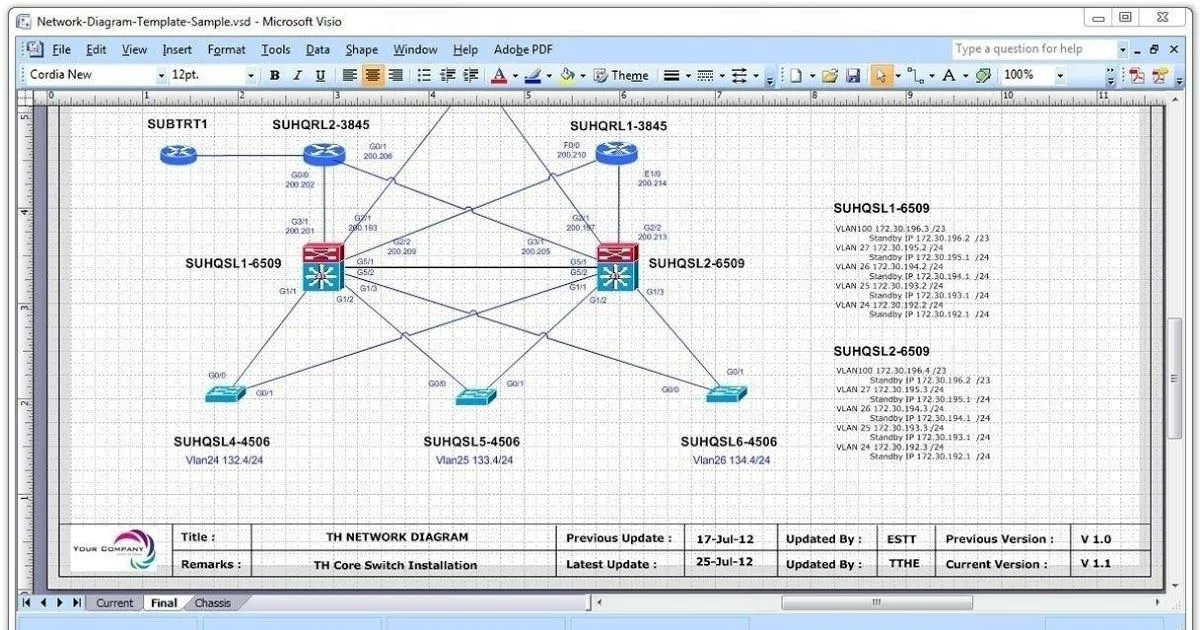The width and height of the screenshot is (1200, 630).
Task: Open the View menu
Action: (134, 49)
